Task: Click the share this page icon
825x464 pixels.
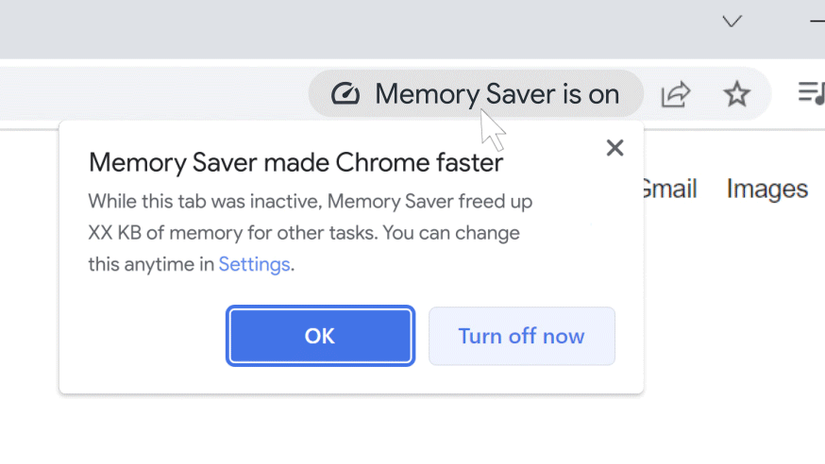Action: 676,94
